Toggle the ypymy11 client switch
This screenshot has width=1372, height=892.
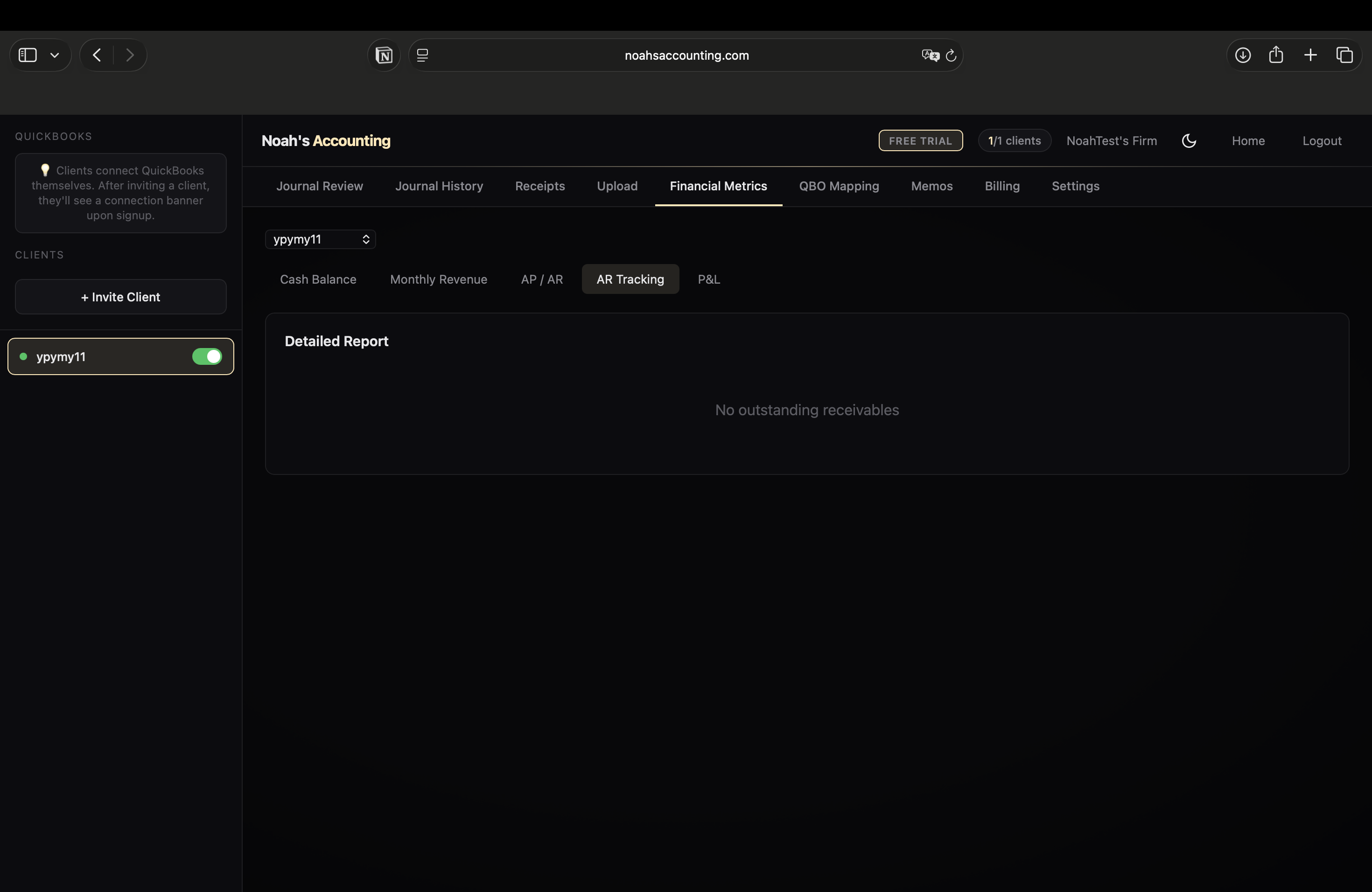(207, 357)
